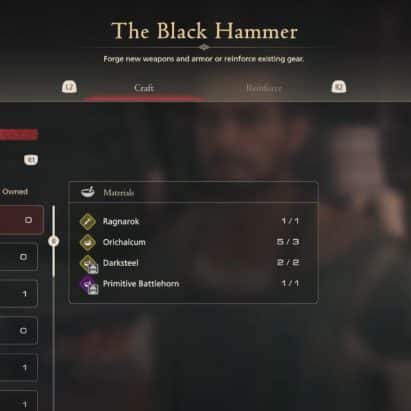Click the L2 shoulder button icon
Image resolution: width=411 pixels, height=411 pixels.
[69, 87]
